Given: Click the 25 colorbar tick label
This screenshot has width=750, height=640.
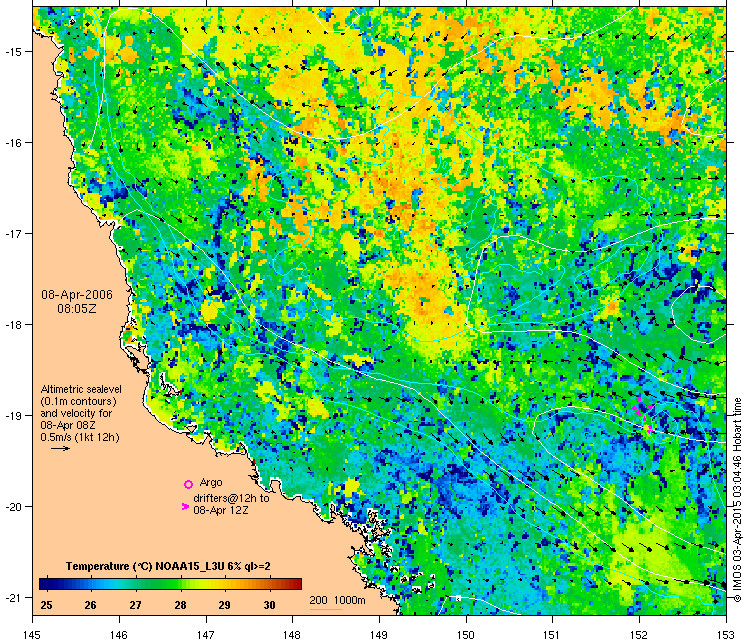Looking at the screenshot, I should coord(46,605).
